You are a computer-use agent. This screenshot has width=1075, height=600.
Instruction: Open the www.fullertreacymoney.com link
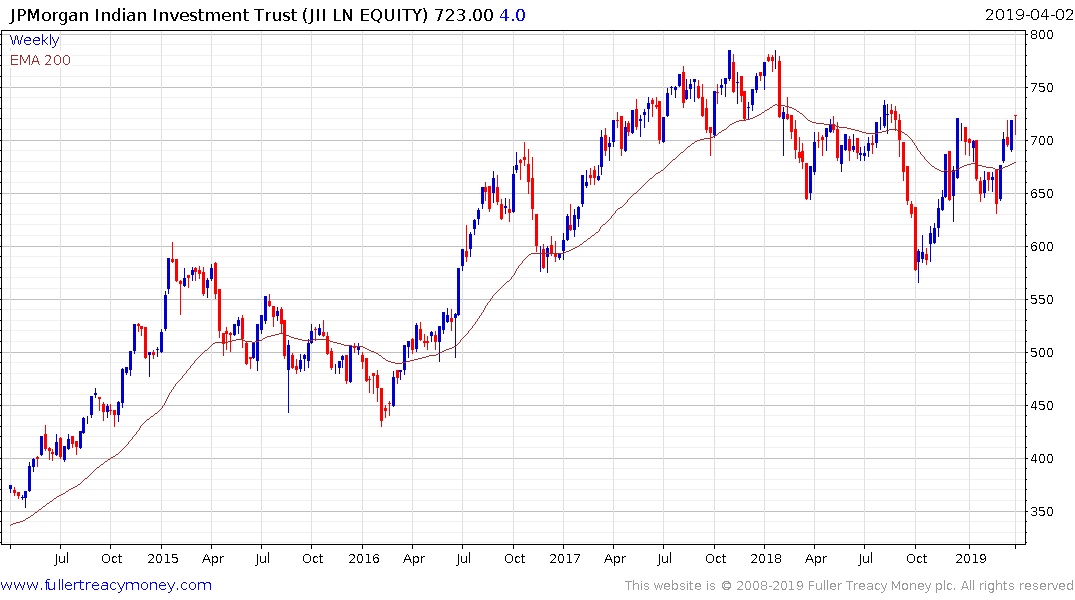pos(106,585)
